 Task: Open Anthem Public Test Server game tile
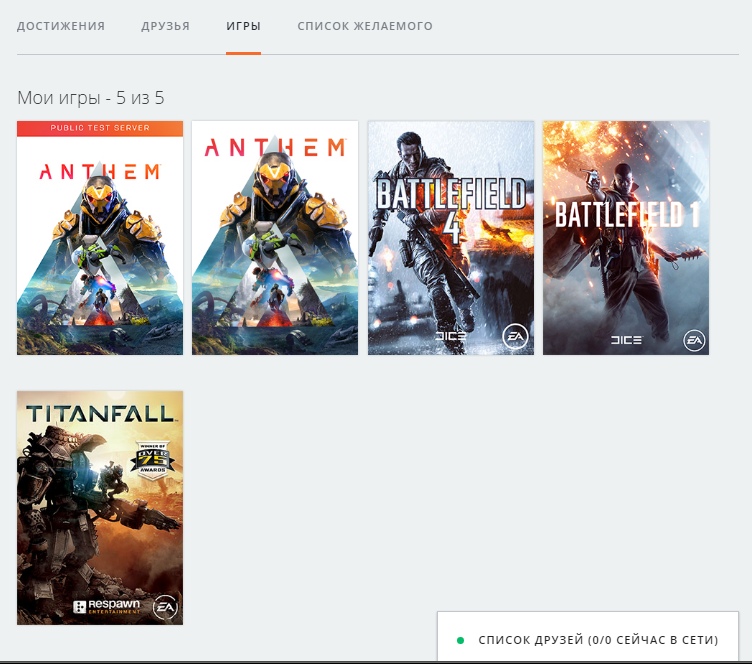click(x=100, y=238)
